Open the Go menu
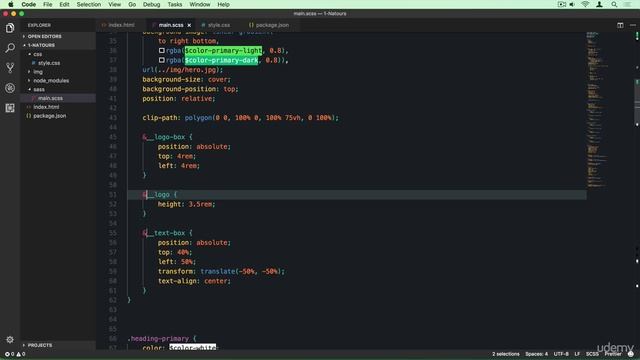Image resolution: width=640 pixels, height=360 pixels. point(132,4)
